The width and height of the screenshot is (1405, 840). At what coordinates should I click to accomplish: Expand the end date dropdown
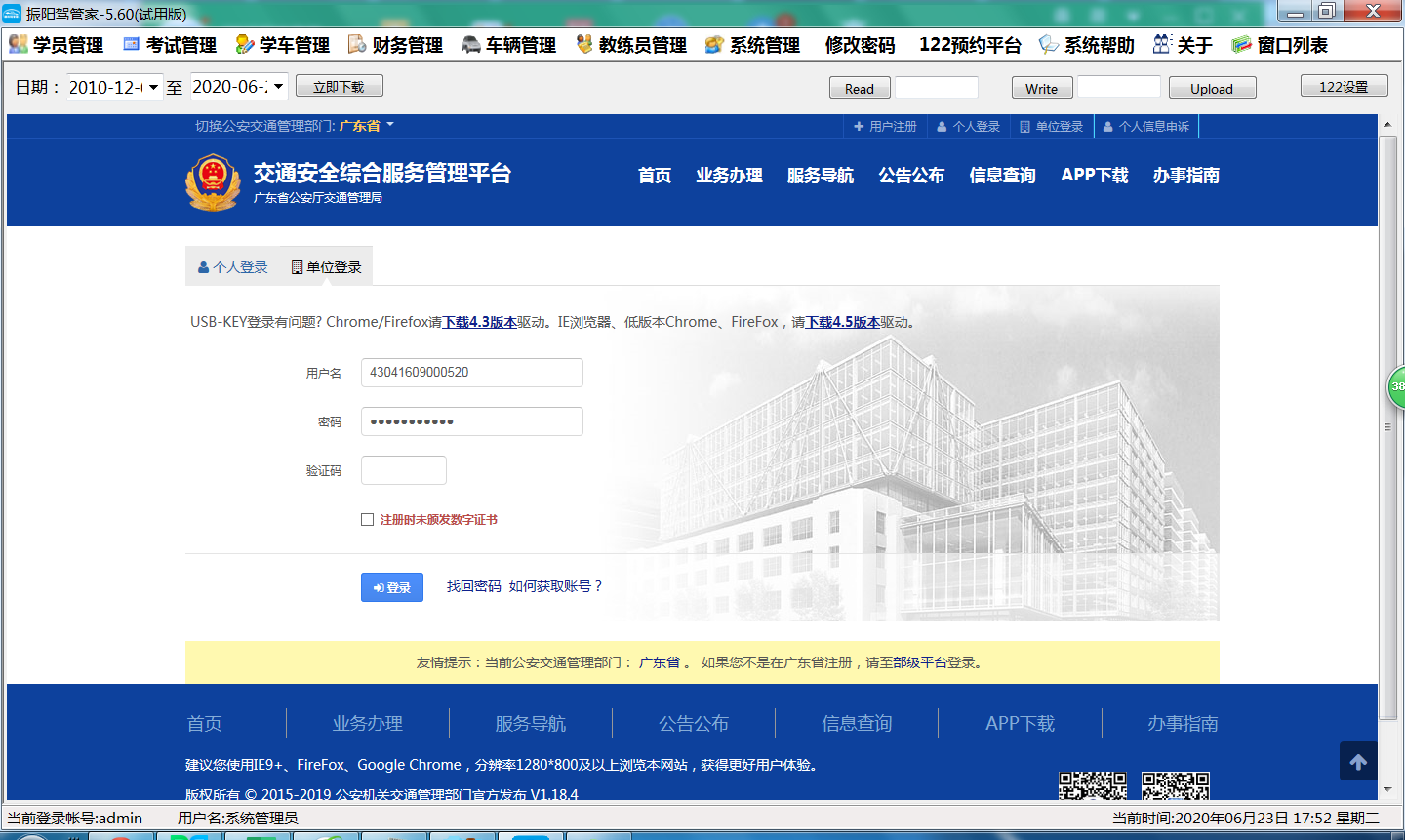(x=278, y=87)
